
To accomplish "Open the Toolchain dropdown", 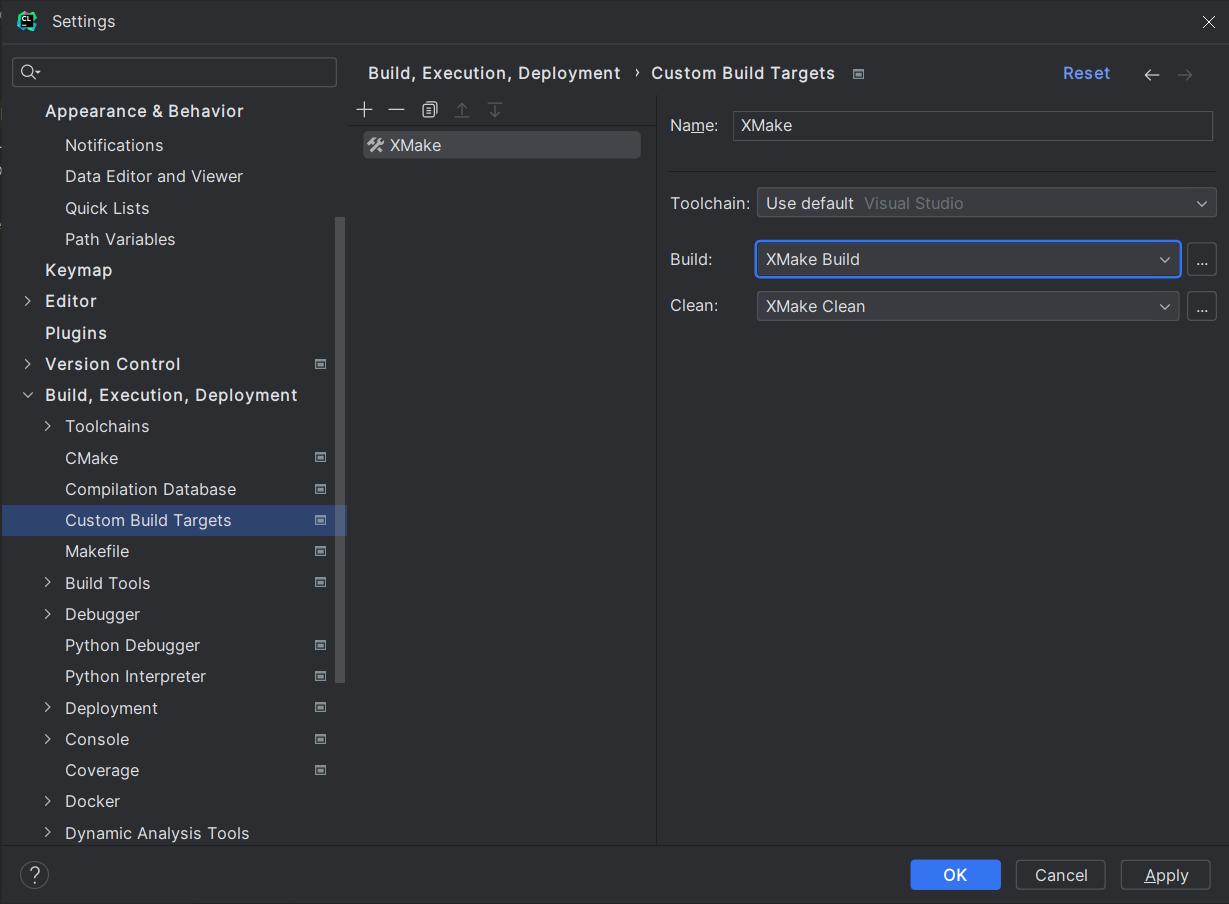I will (986, 203).
